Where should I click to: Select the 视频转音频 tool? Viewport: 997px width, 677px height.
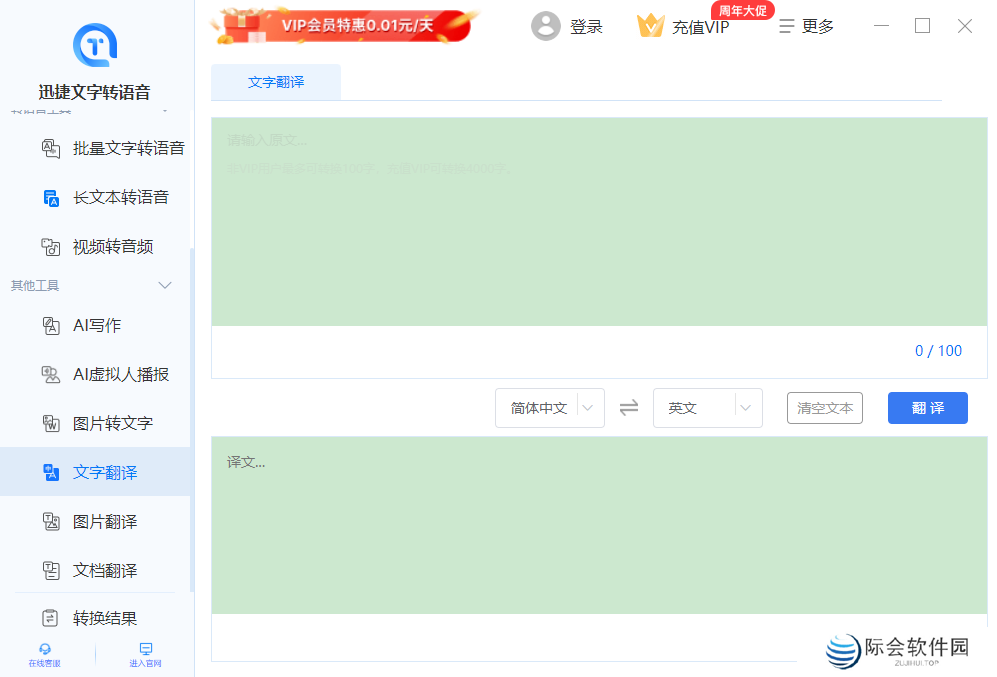114,246
